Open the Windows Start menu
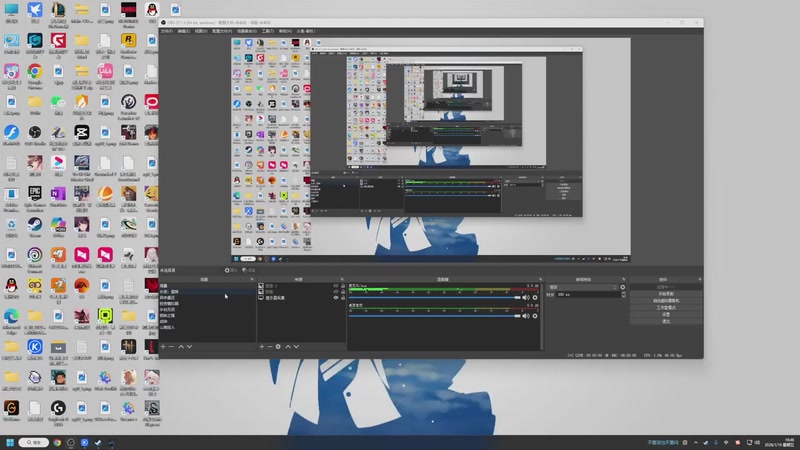This screenshot has width=800, height=450. coord(10,442)
